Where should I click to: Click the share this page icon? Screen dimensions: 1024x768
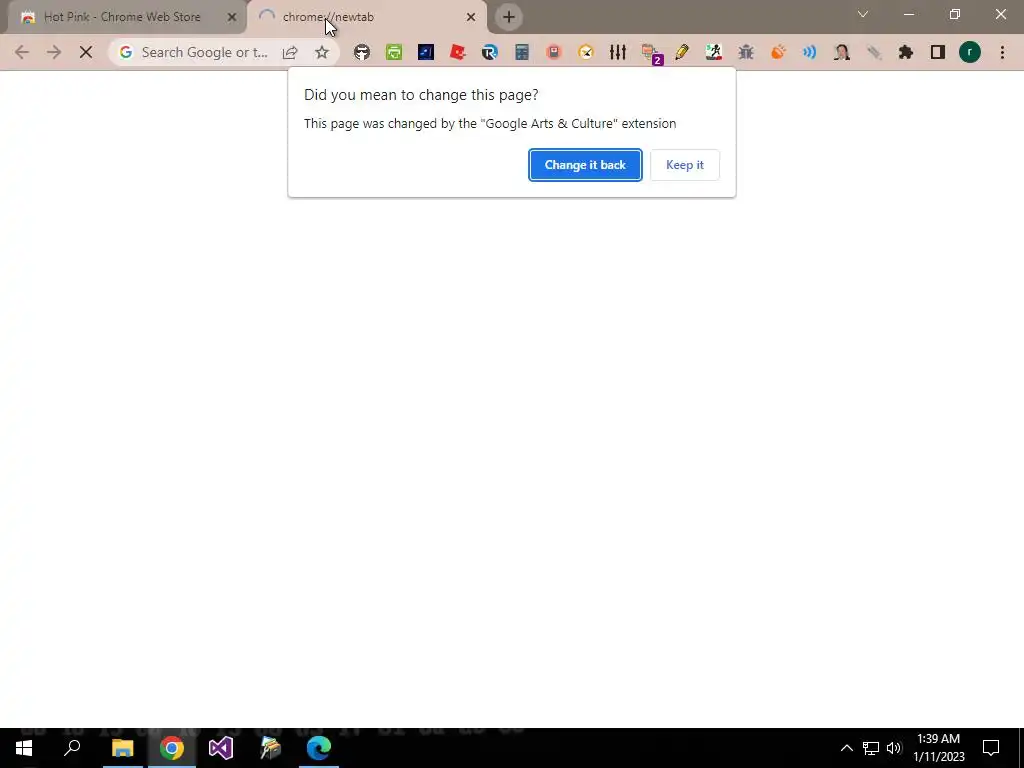290,52
